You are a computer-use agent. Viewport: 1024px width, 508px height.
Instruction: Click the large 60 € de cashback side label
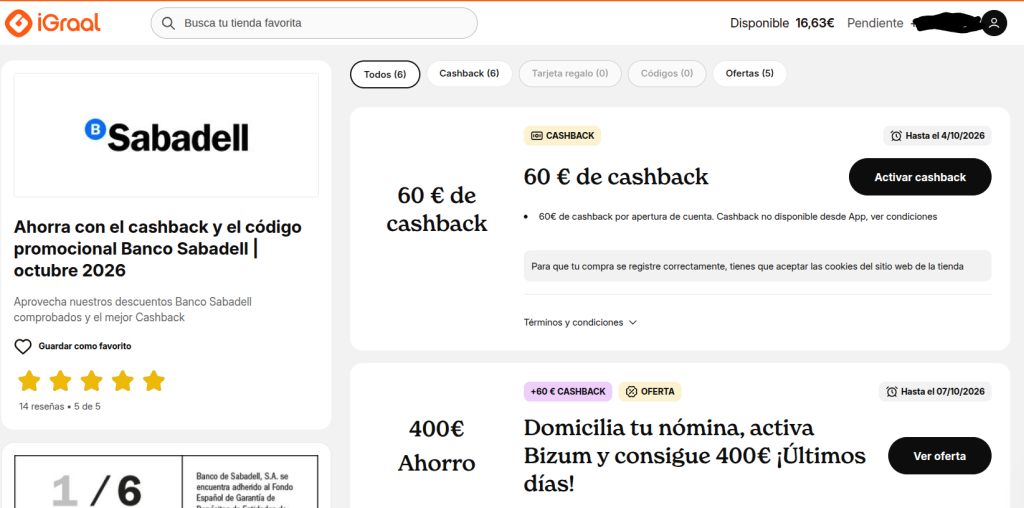point(437,209)
